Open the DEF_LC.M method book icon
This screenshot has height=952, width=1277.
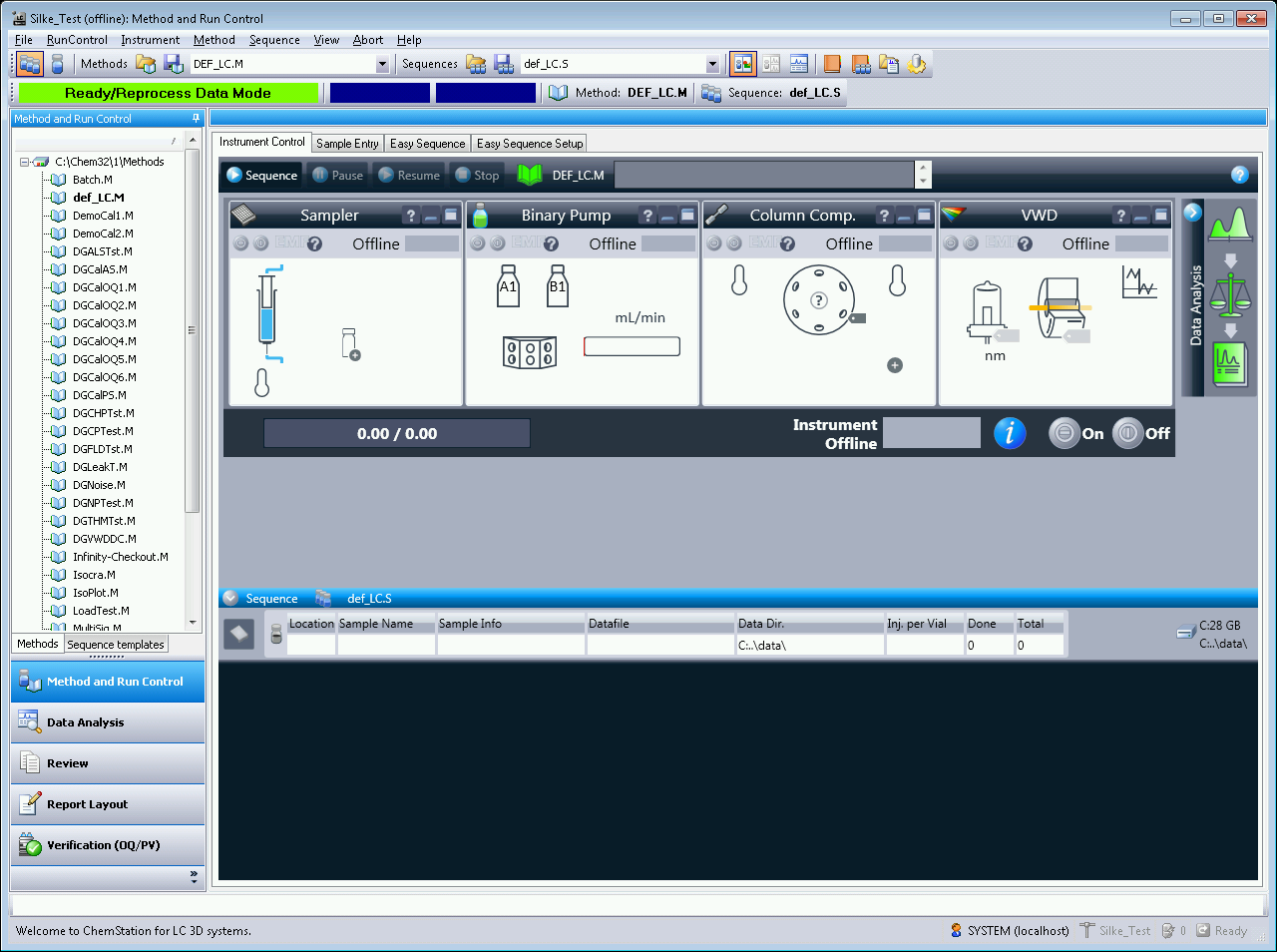tap(556, 92)
